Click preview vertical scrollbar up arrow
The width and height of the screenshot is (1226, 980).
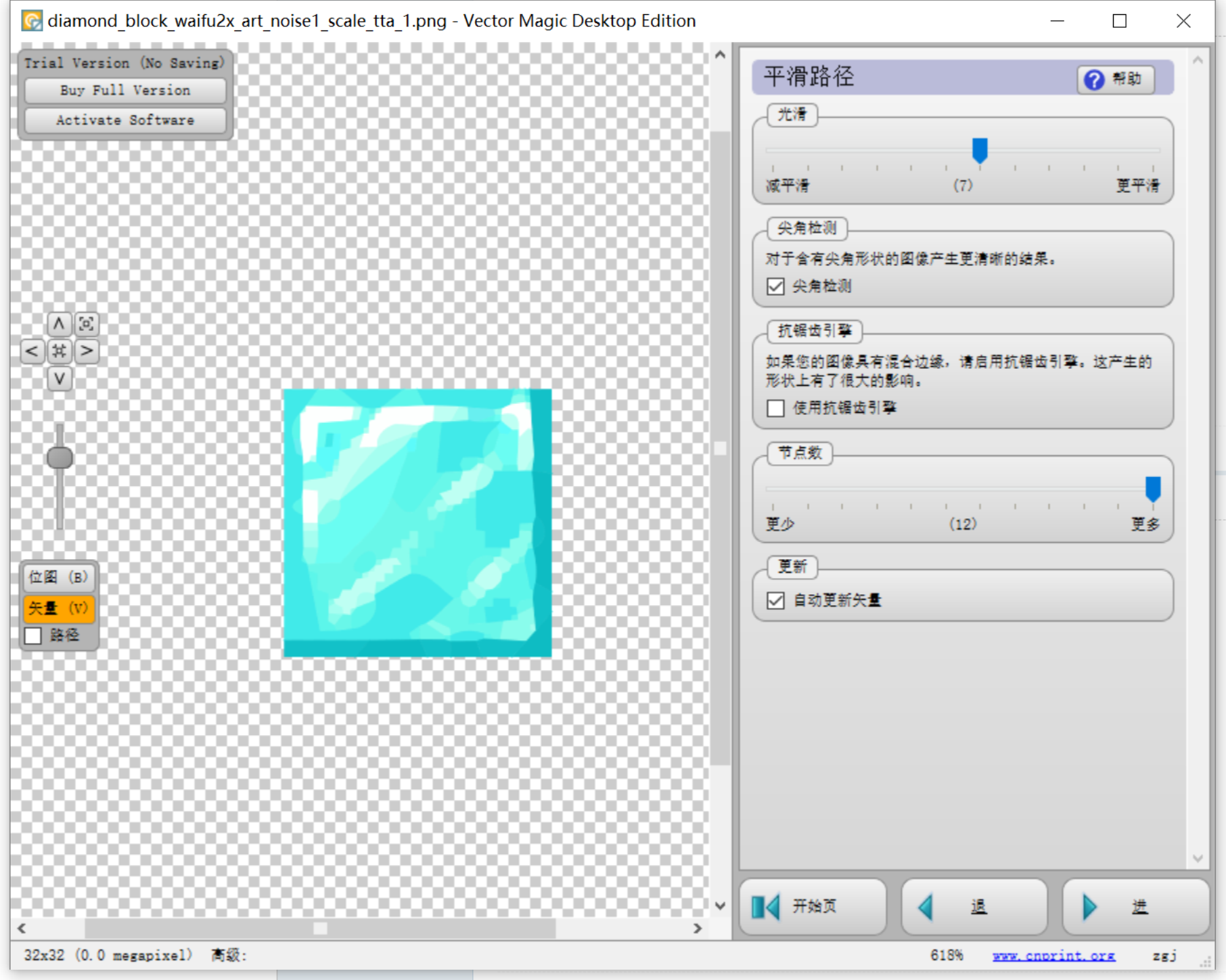pyautogui.click(x=721, y=55)
